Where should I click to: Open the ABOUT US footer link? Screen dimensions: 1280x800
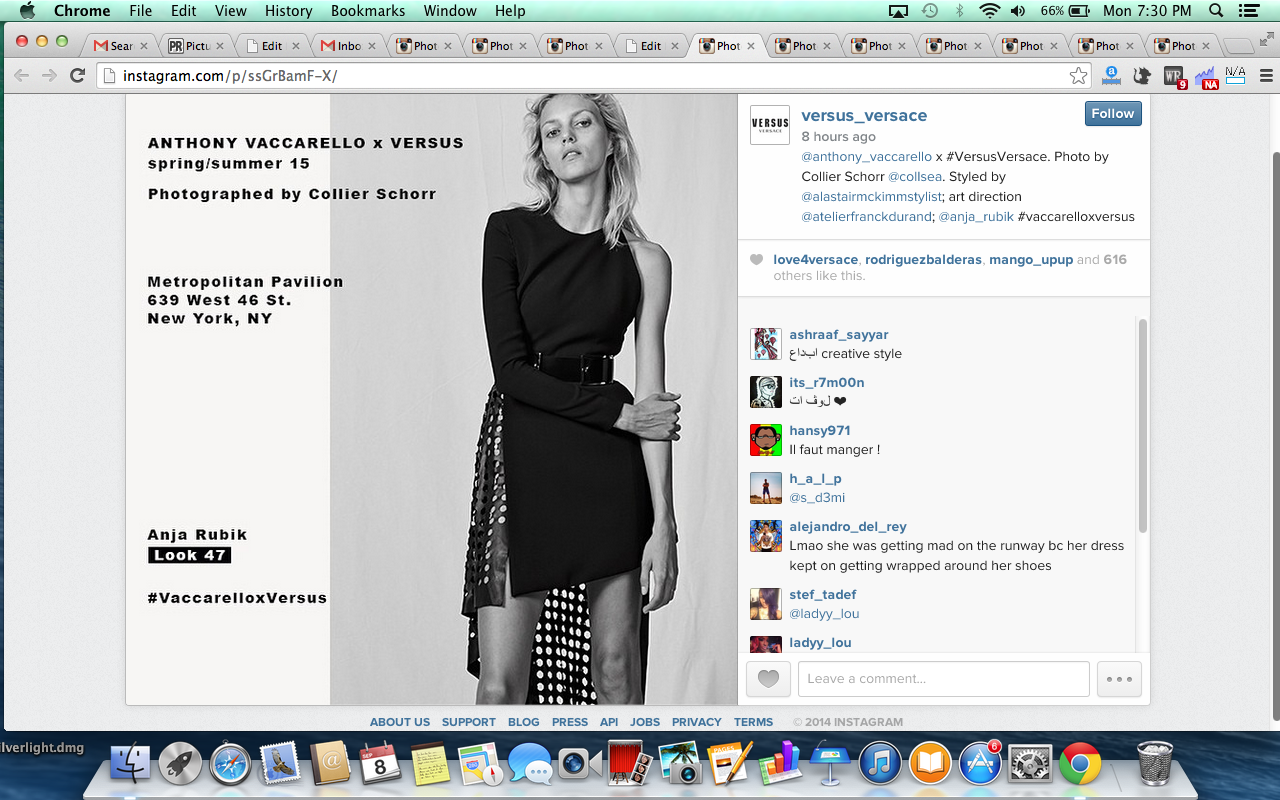point(400,722)
